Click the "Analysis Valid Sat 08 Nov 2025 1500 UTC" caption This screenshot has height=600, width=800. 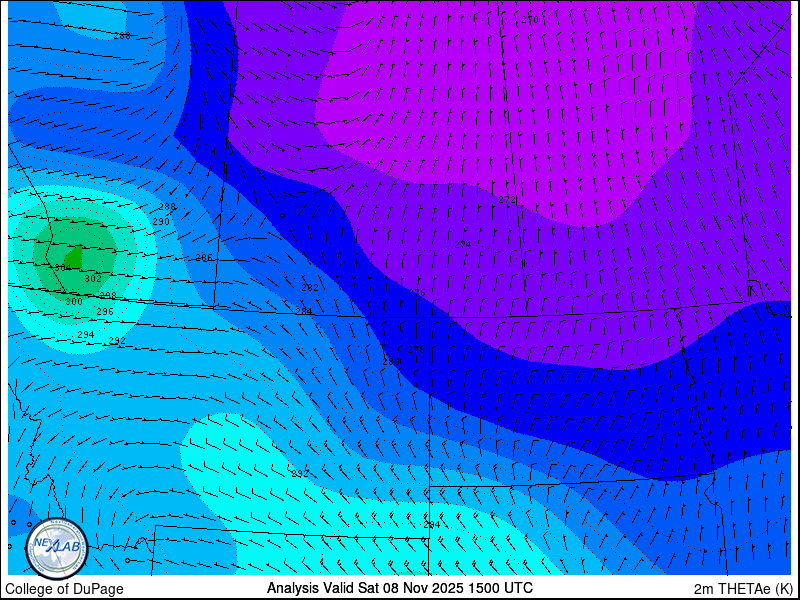[399, 587]
